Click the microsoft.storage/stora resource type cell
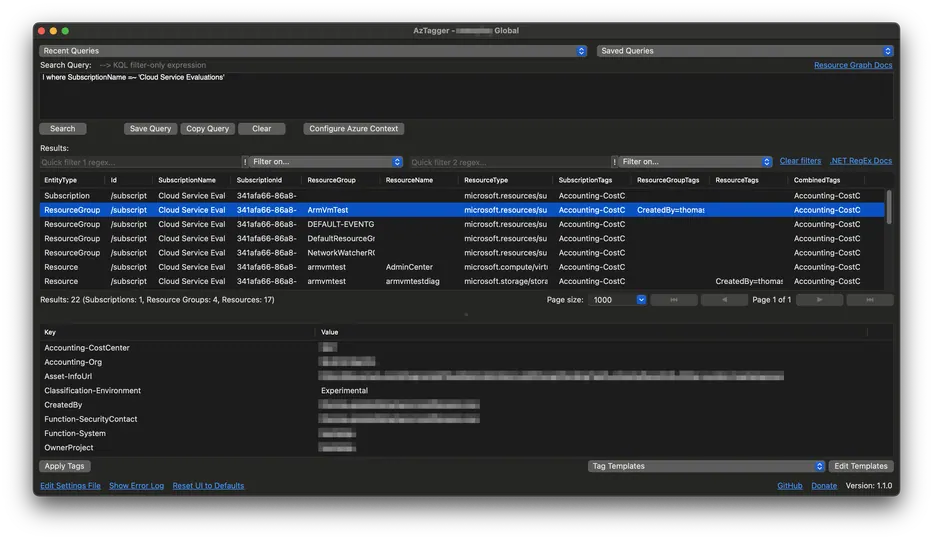The width and height of the screenshot is (933, 540). click(x=506, y=281)
